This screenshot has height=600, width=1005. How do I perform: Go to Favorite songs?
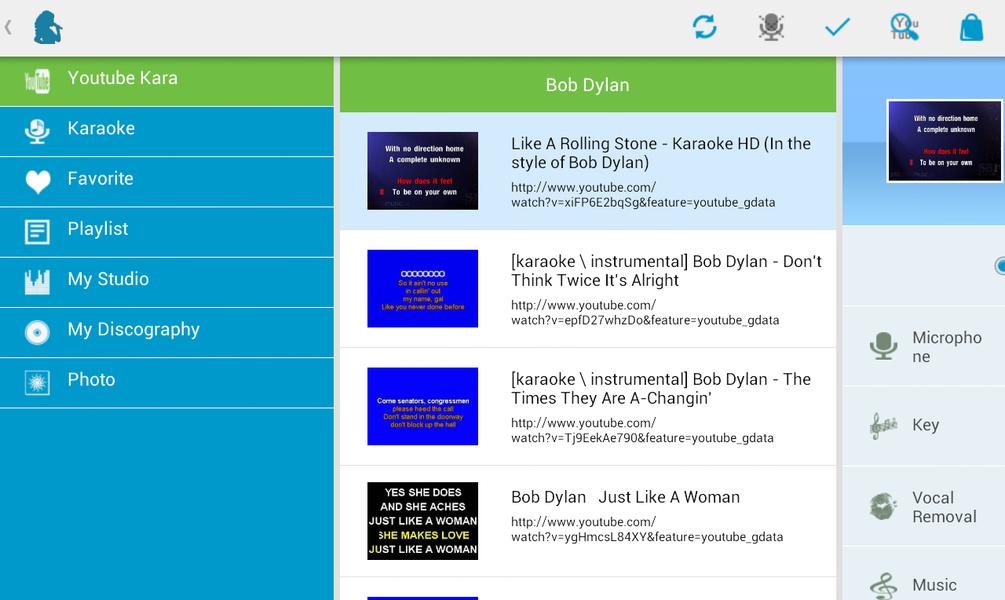pos(167,181)
